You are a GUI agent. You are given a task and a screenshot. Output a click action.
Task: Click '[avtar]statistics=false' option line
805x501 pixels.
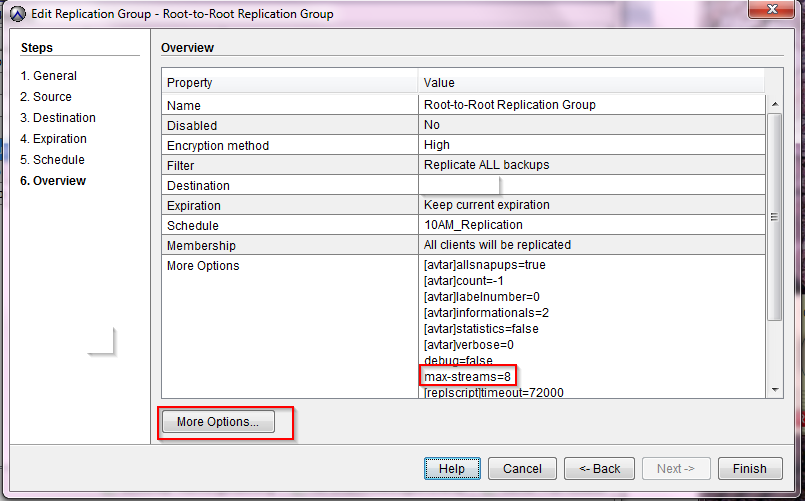coord(481,329)
